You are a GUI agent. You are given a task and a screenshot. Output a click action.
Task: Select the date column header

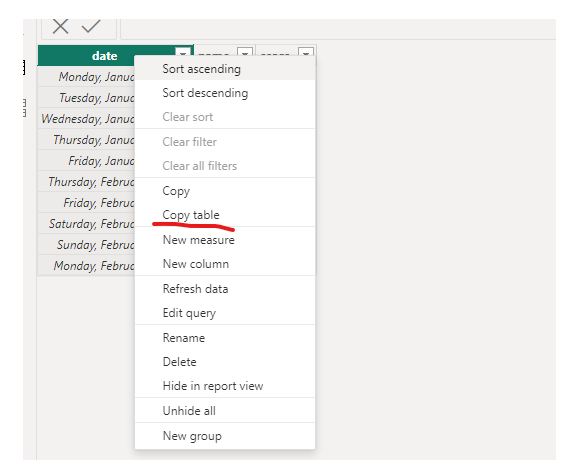[105, 56]
